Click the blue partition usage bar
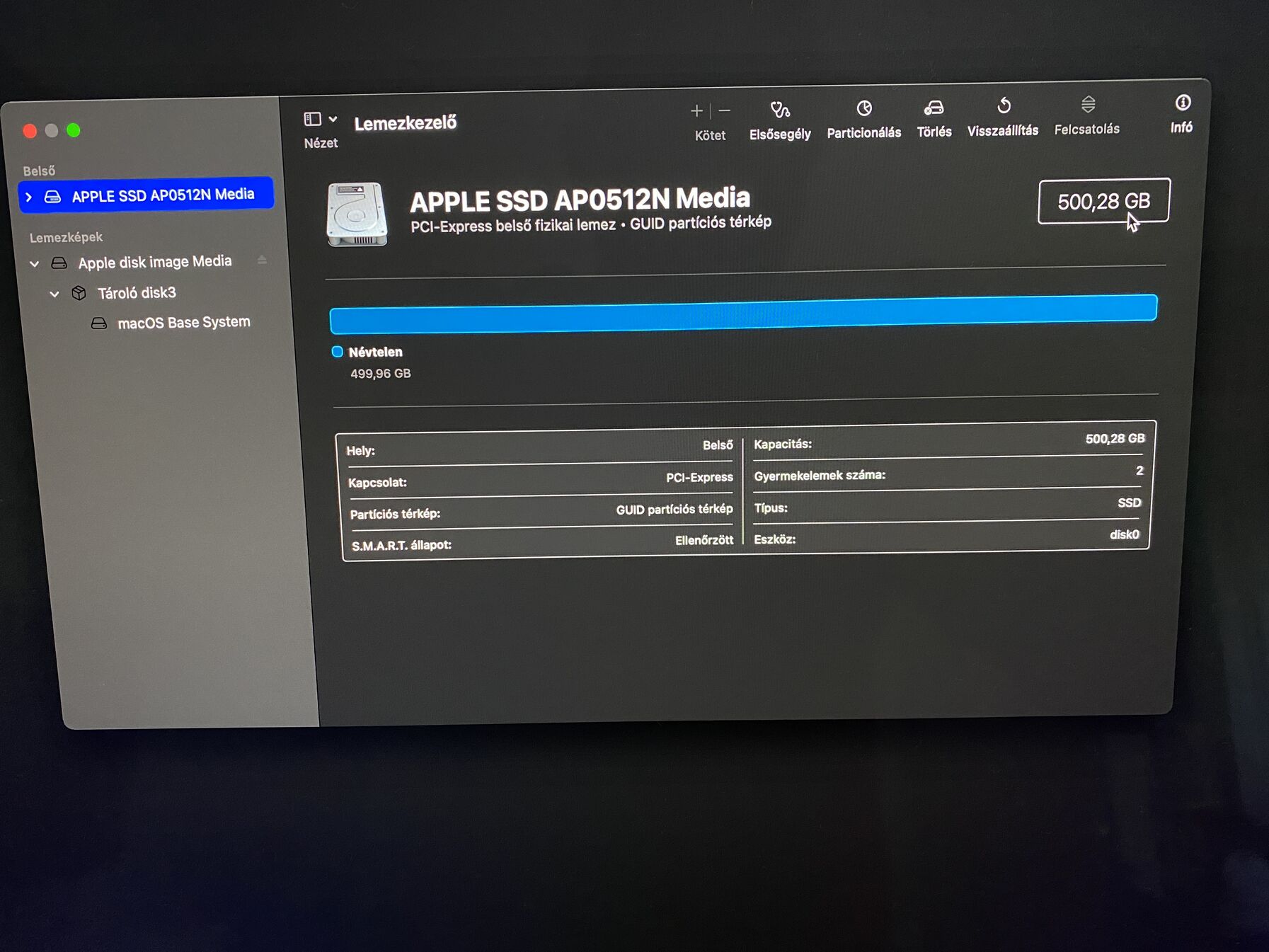The width and height of the screenshot is (1269, 952). [x=743, y=314]
